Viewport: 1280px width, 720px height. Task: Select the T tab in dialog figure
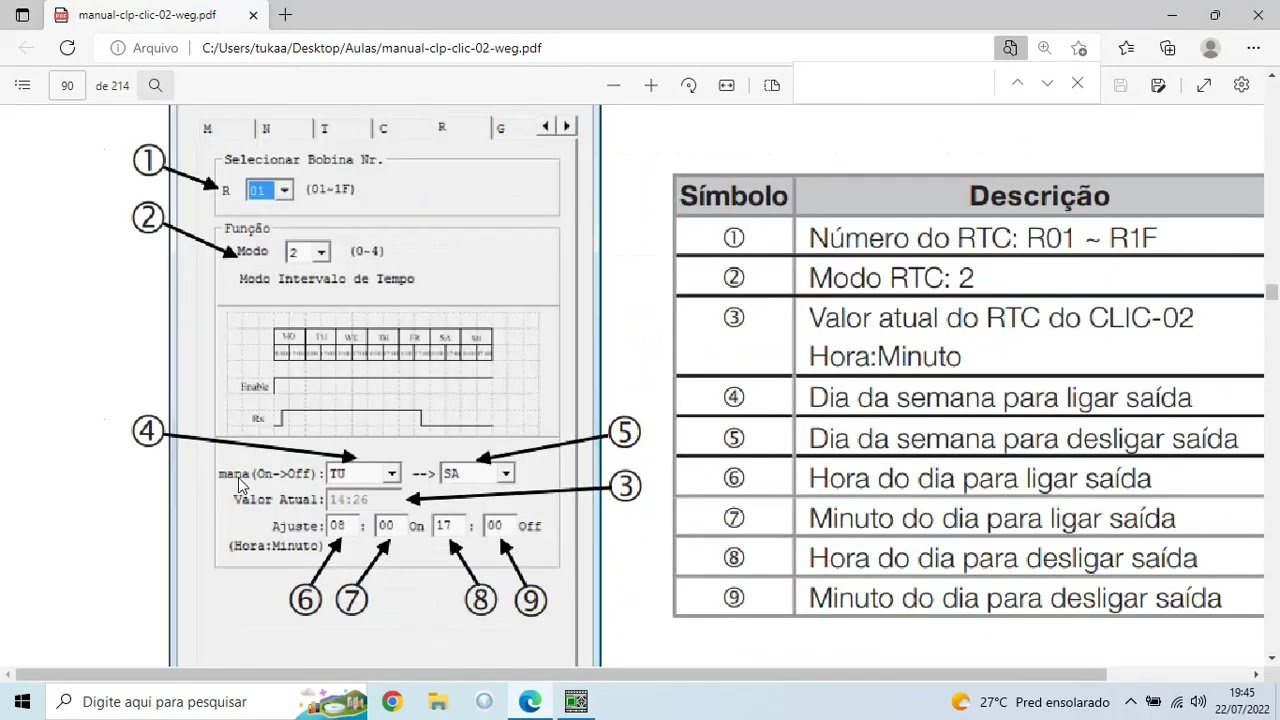pos(324,129)
